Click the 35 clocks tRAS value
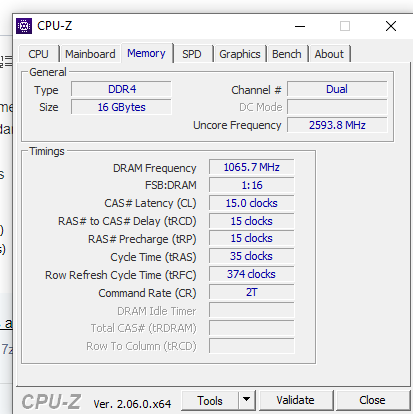This screenshot has height=414, width=413. point(252,256)
